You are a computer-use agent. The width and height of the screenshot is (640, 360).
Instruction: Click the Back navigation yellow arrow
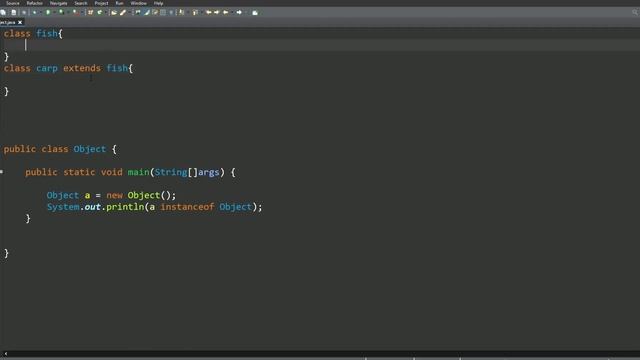point(225,12)
